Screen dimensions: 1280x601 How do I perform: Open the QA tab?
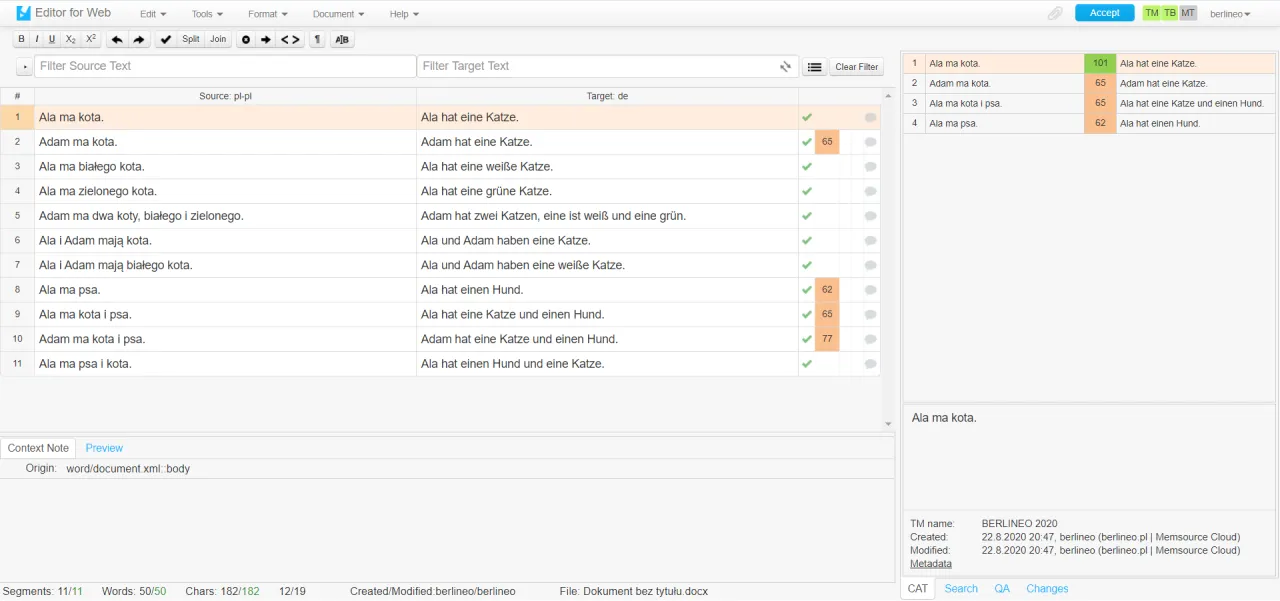click(x=1002, y=589)
